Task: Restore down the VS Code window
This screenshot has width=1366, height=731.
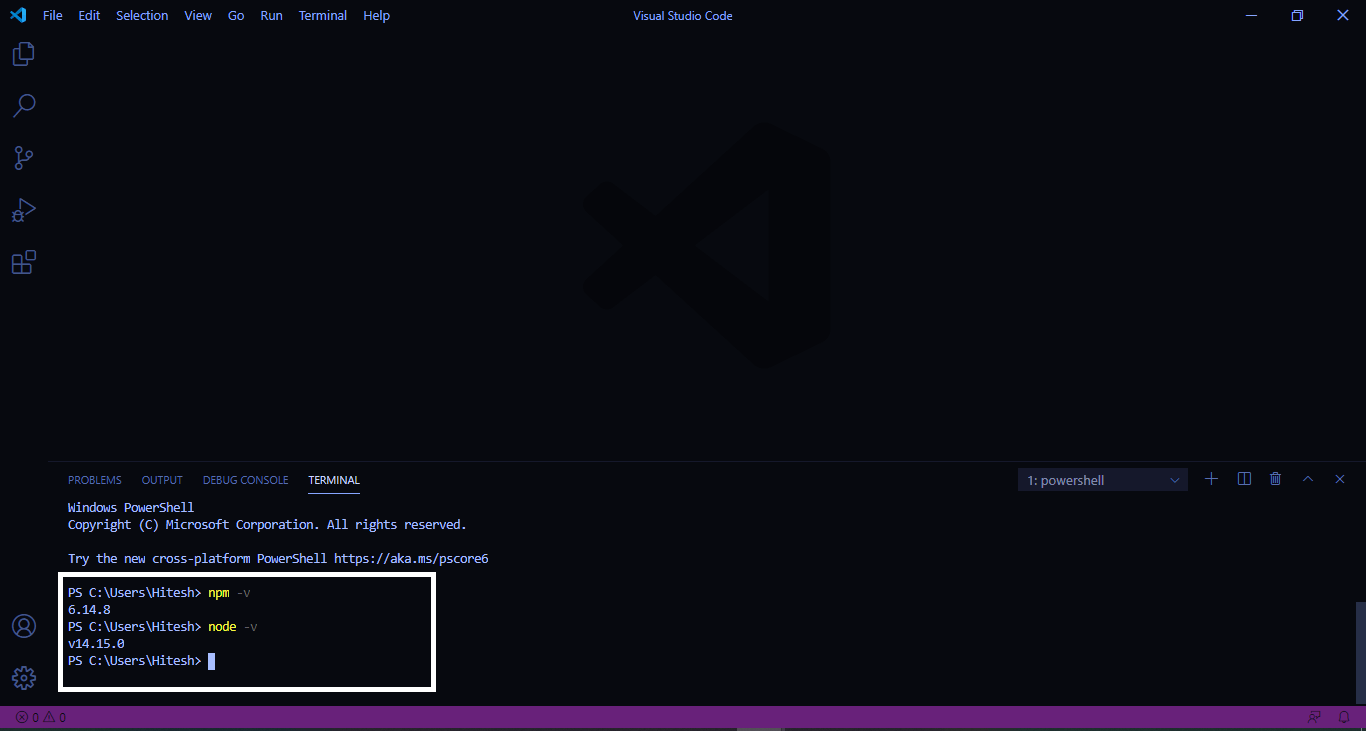Action: pyautogui.click(x=1297, y=15)
